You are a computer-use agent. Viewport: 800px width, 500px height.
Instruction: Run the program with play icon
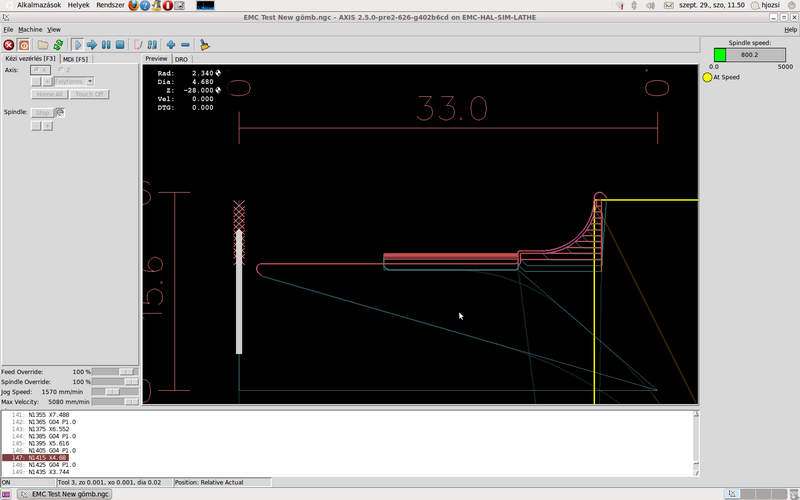(x=77, y=45)
